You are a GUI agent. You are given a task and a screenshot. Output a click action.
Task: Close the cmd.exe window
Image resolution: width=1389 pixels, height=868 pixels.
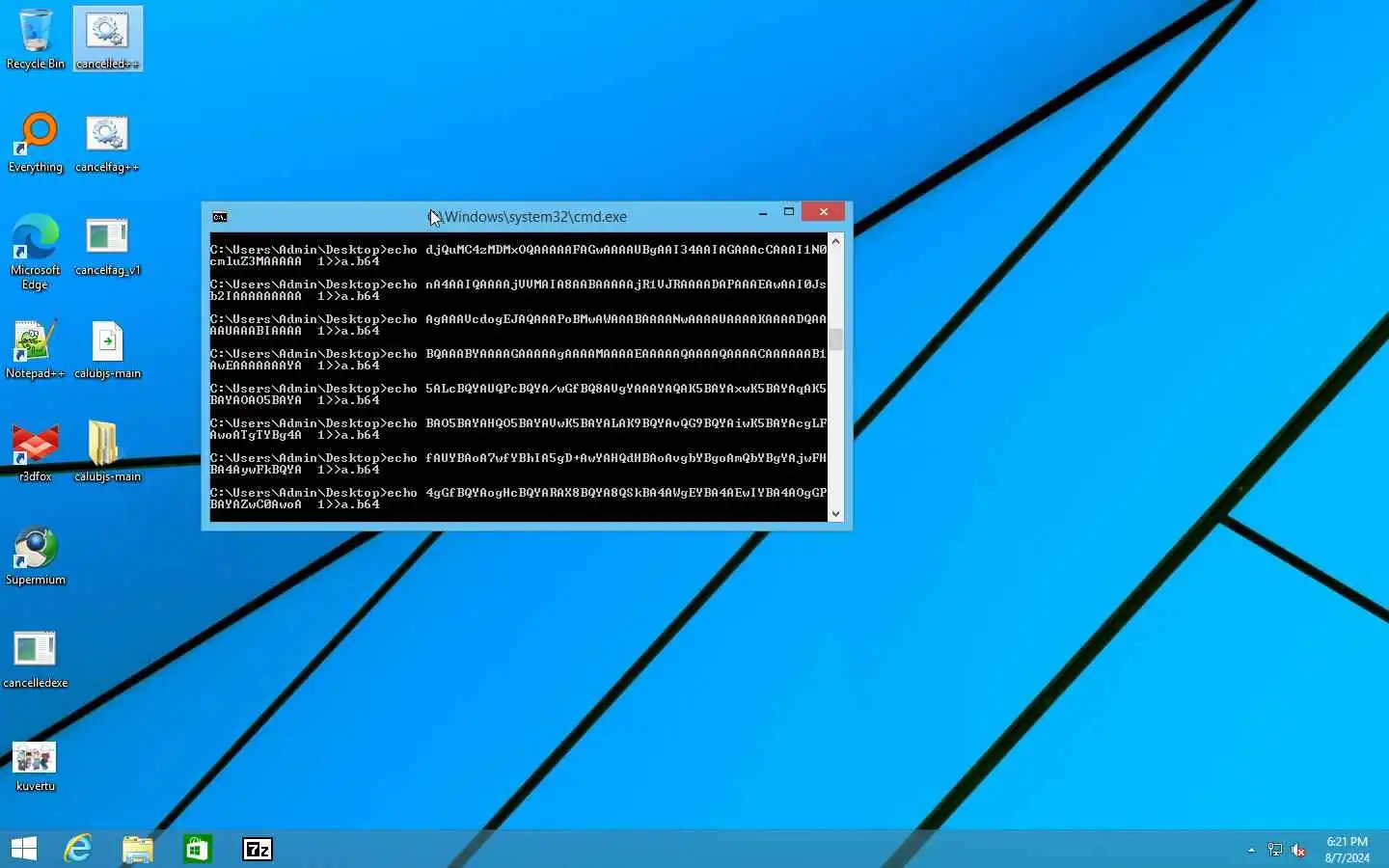823,212
